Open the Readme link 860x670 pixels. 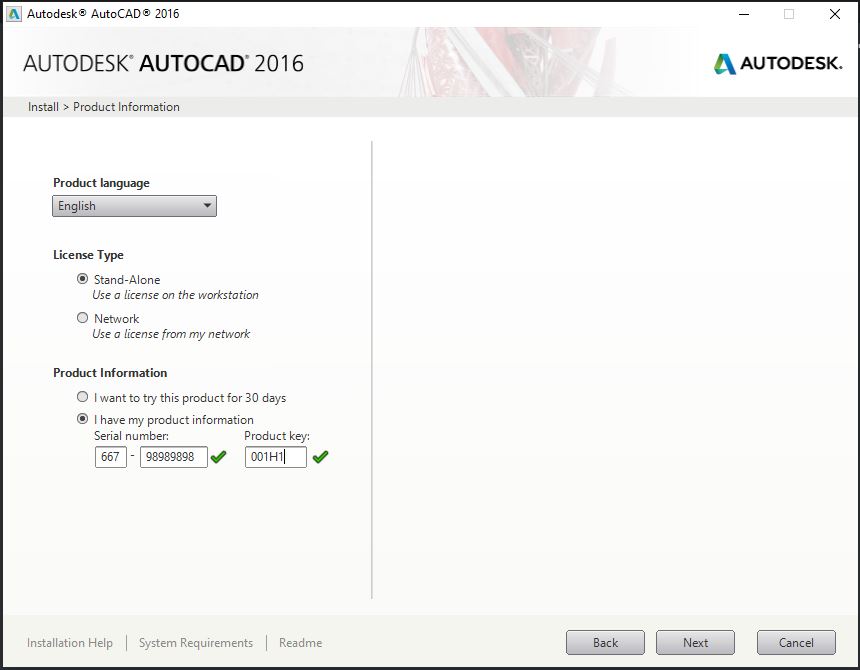pos(301,643)
